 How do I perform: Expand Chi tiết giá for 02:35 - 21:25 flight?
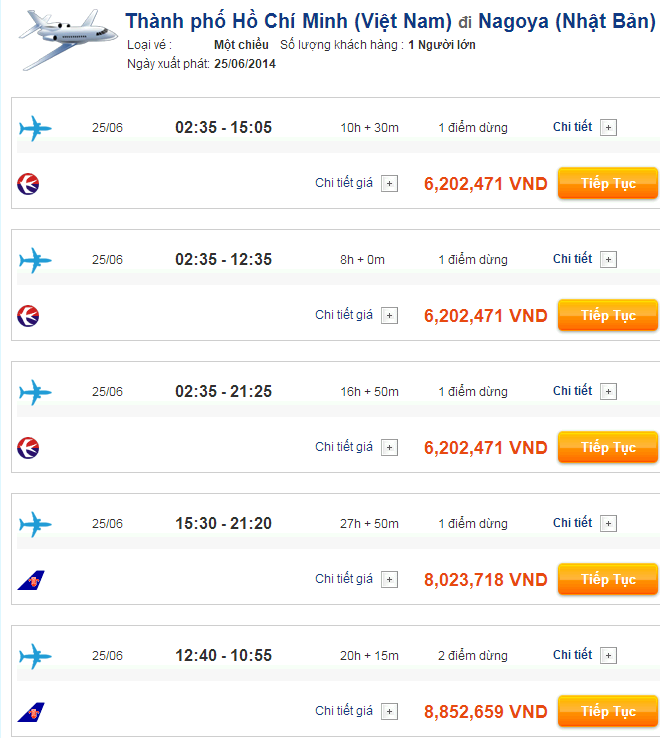point(389,448)
